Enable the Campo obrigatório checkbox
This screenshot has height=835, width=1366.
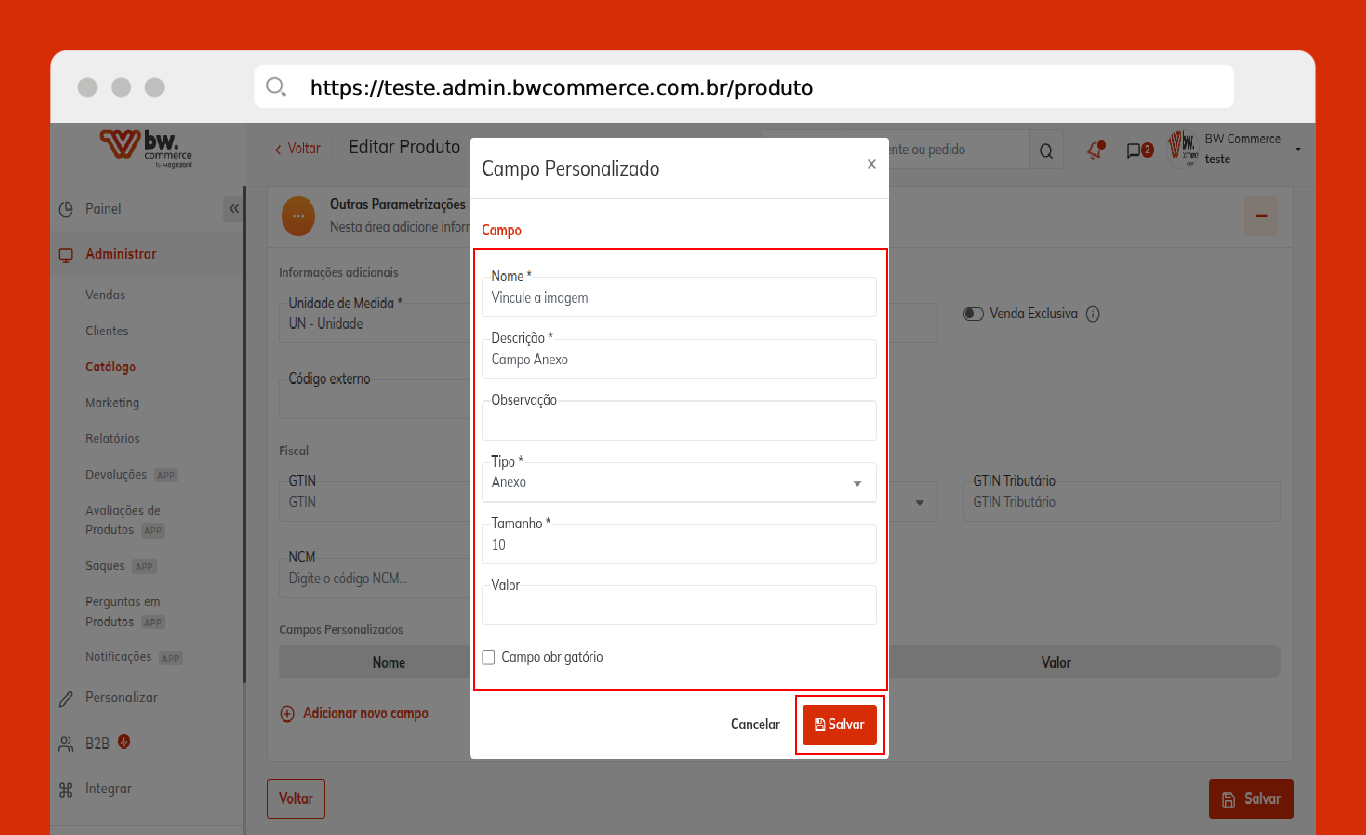[489, 657]
